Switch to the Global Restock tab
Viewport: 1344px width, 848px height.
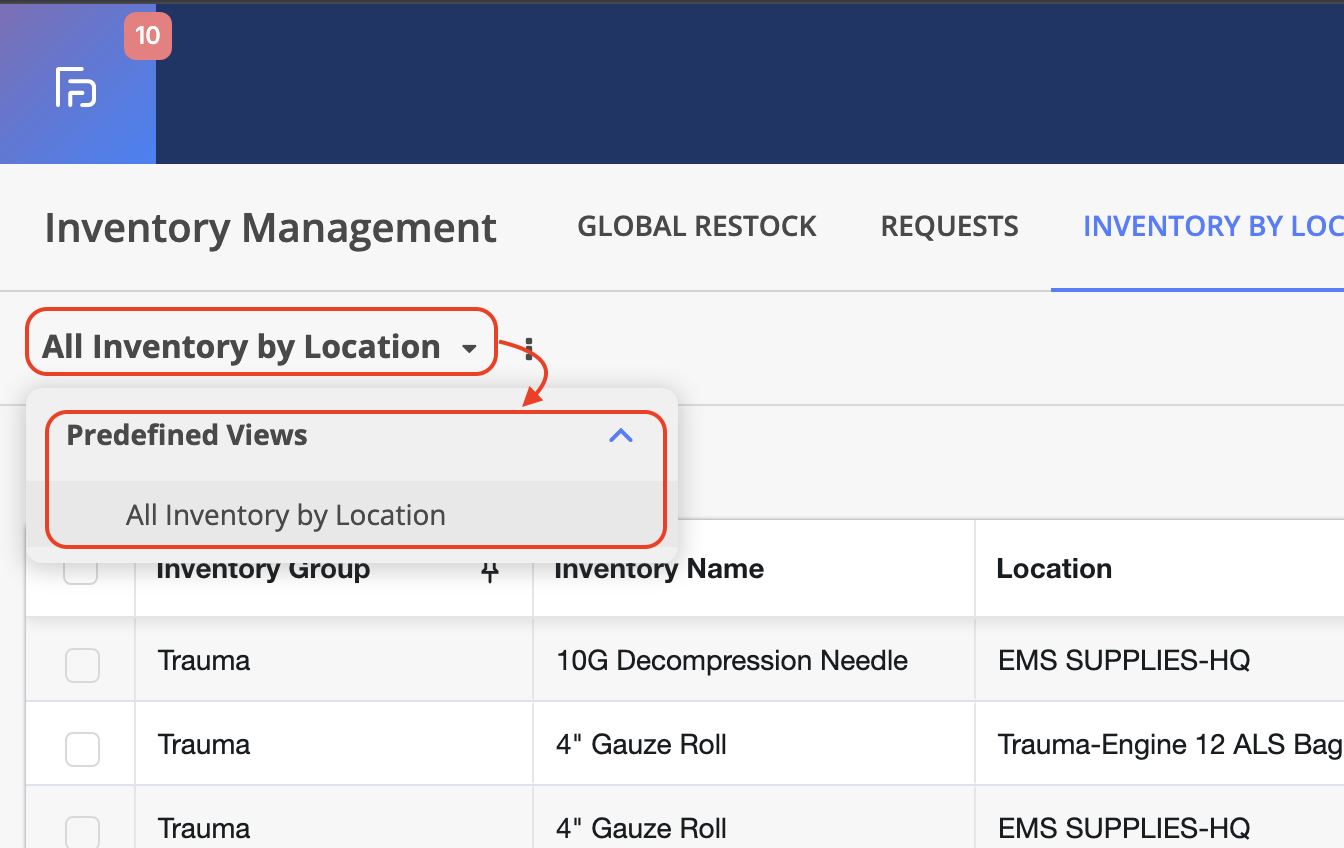(x=696, y=226)
